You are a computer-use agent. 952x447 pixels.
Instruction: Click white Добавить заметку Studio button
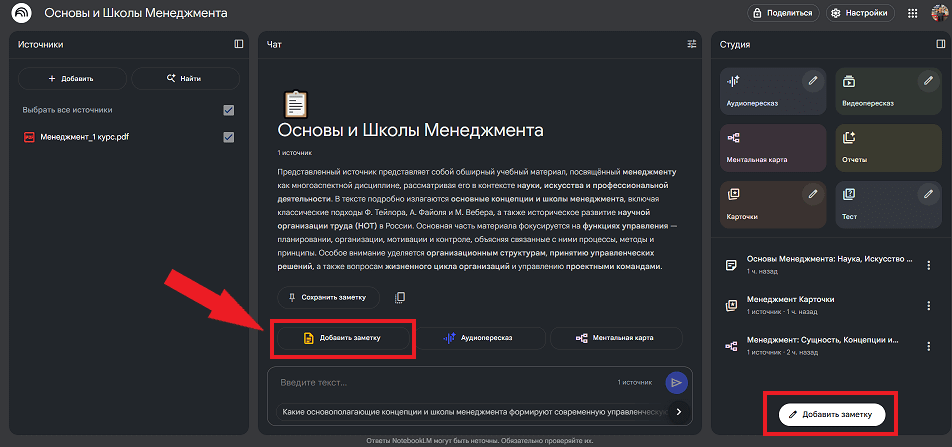(x=832, y=415)
